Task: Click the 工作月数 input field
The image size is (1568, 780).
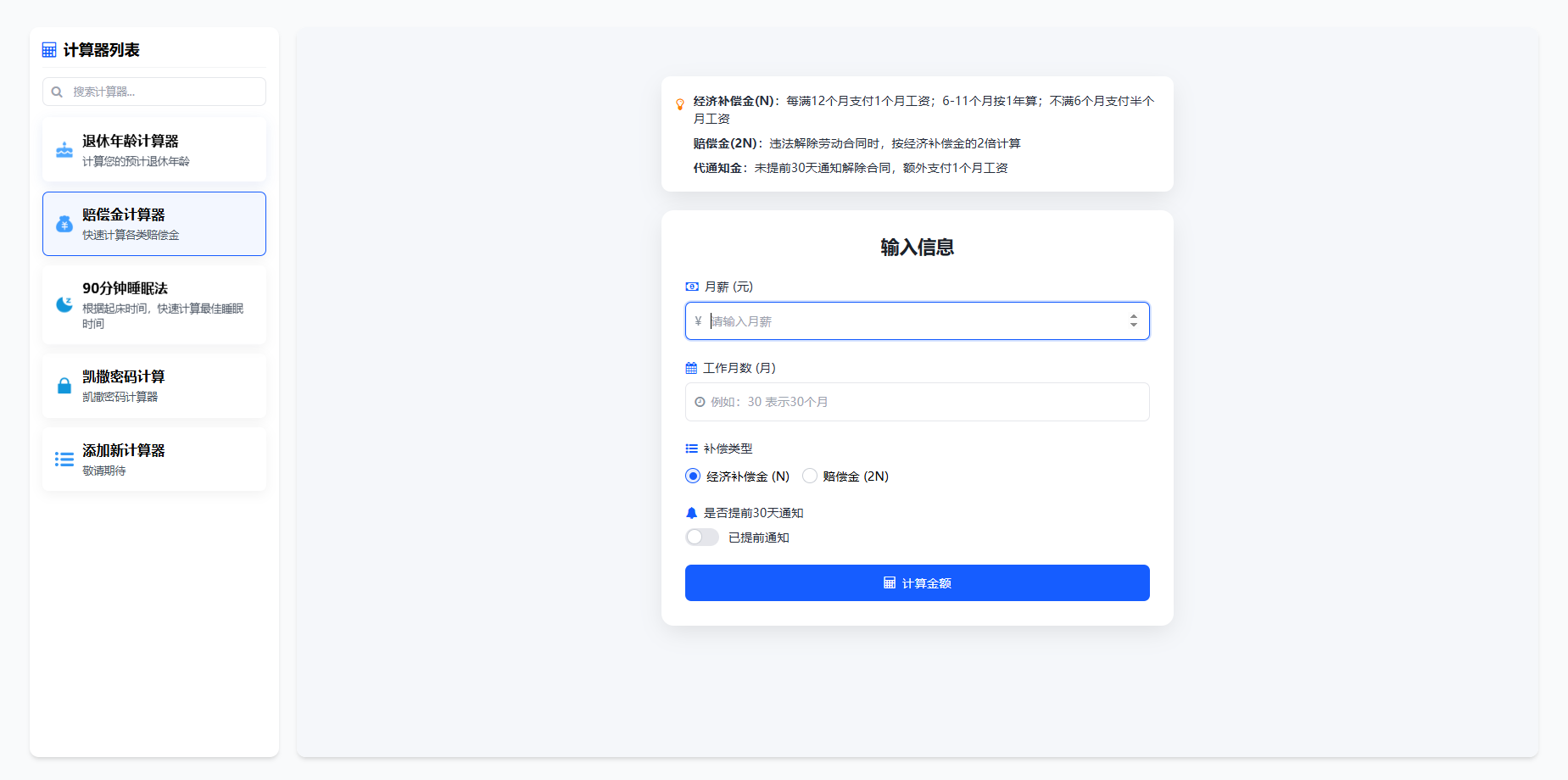Action: coord(917,402)
